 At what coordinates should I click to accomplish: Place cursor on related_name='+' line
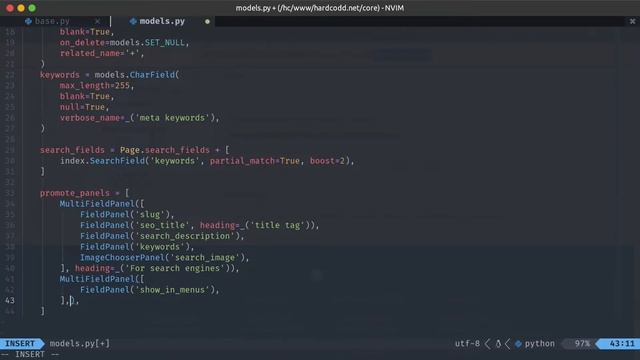coord(102,53)
